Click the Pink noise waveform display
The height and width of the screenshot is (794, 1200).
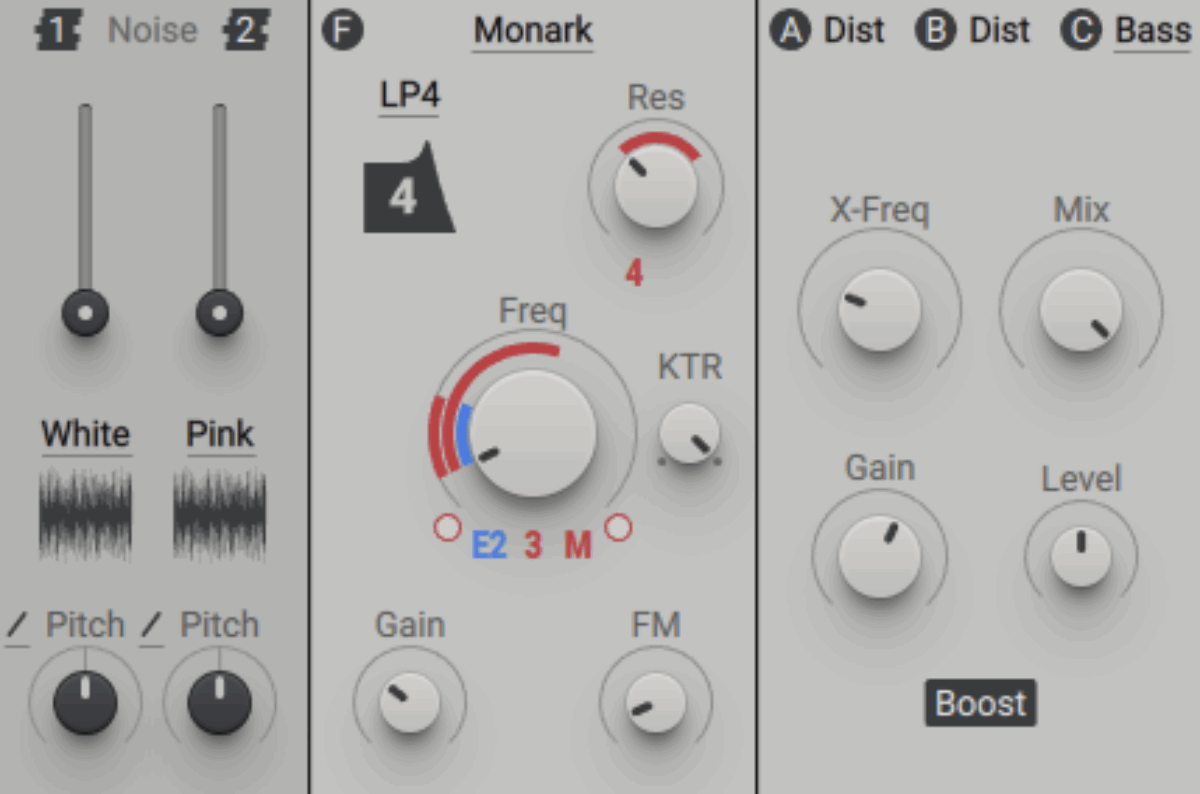[220, 514]
